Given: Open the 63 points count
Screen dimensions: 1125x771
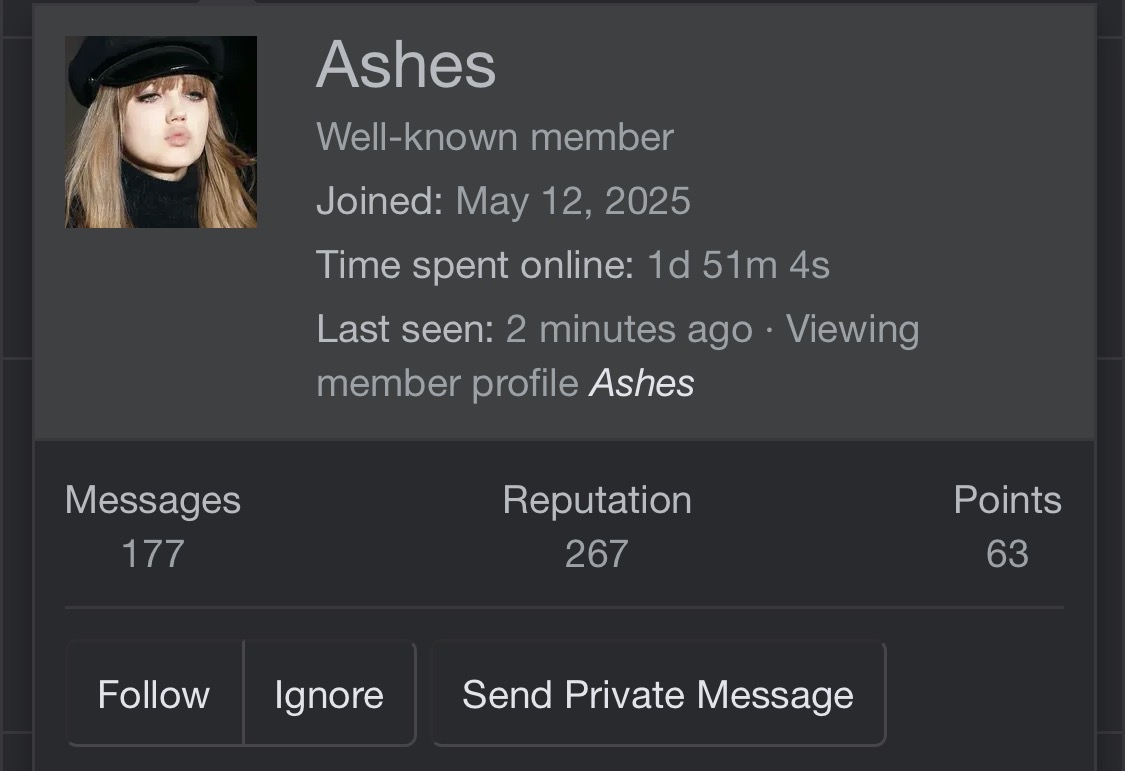Looking at the screenshot, I should click(x=1007, y=554).
